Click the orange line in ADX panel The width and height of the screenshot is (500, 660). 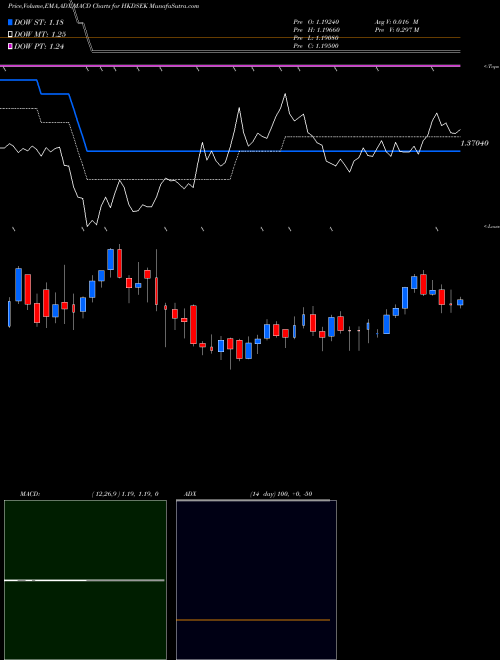pos(253,620)
